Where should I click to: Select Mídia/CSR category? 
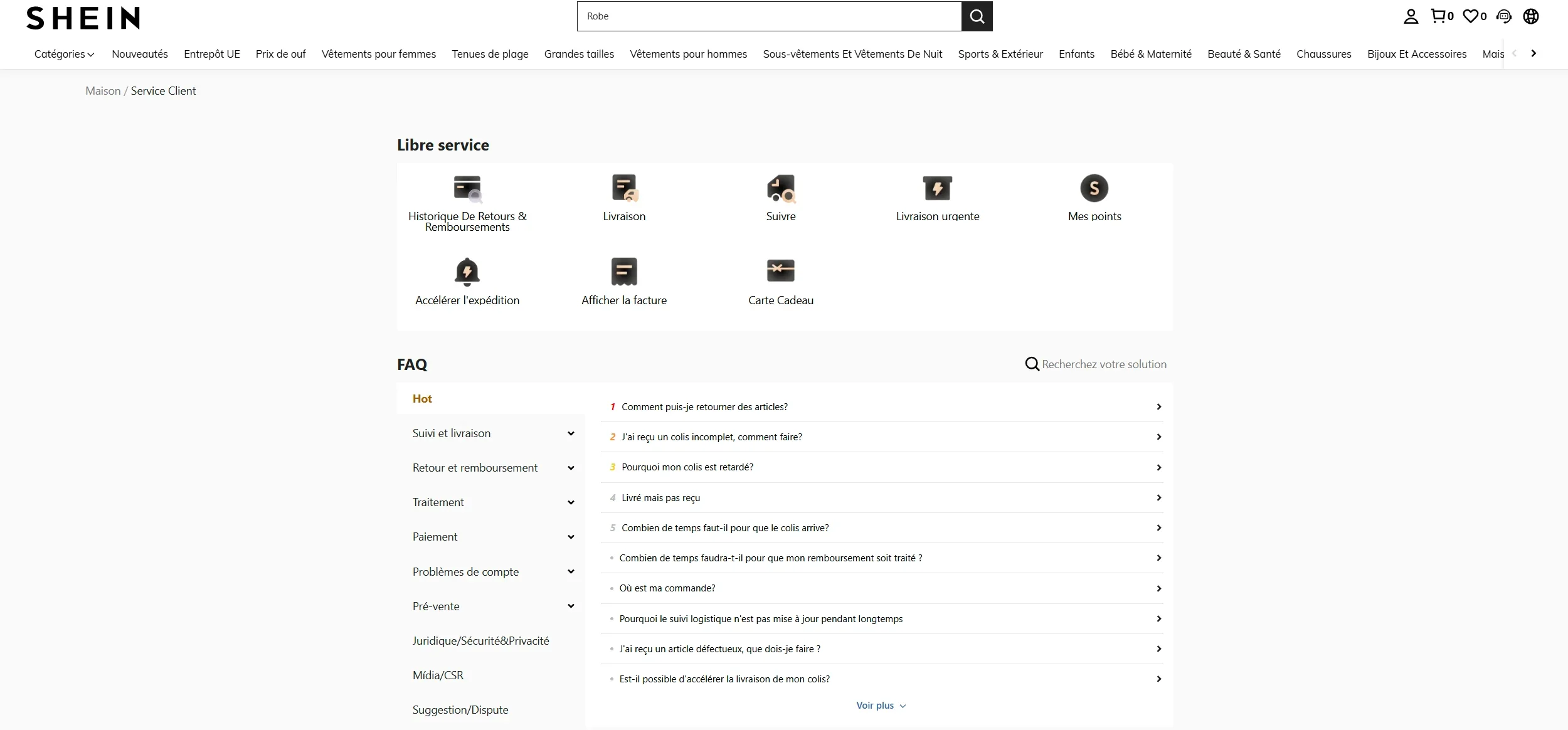(438, 675)
